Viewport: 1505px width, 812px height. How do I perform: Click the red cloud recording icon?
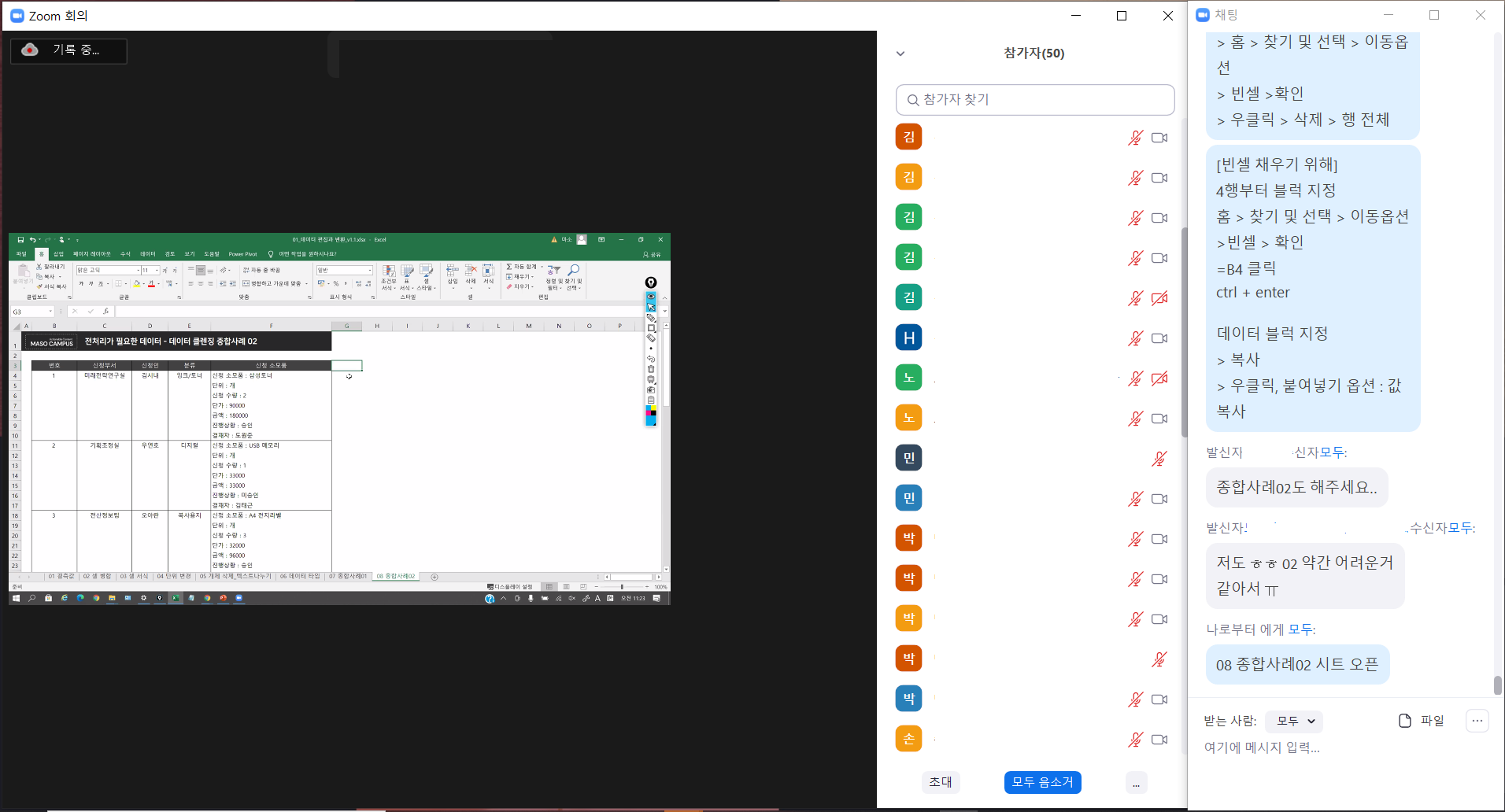pos(30,50)
